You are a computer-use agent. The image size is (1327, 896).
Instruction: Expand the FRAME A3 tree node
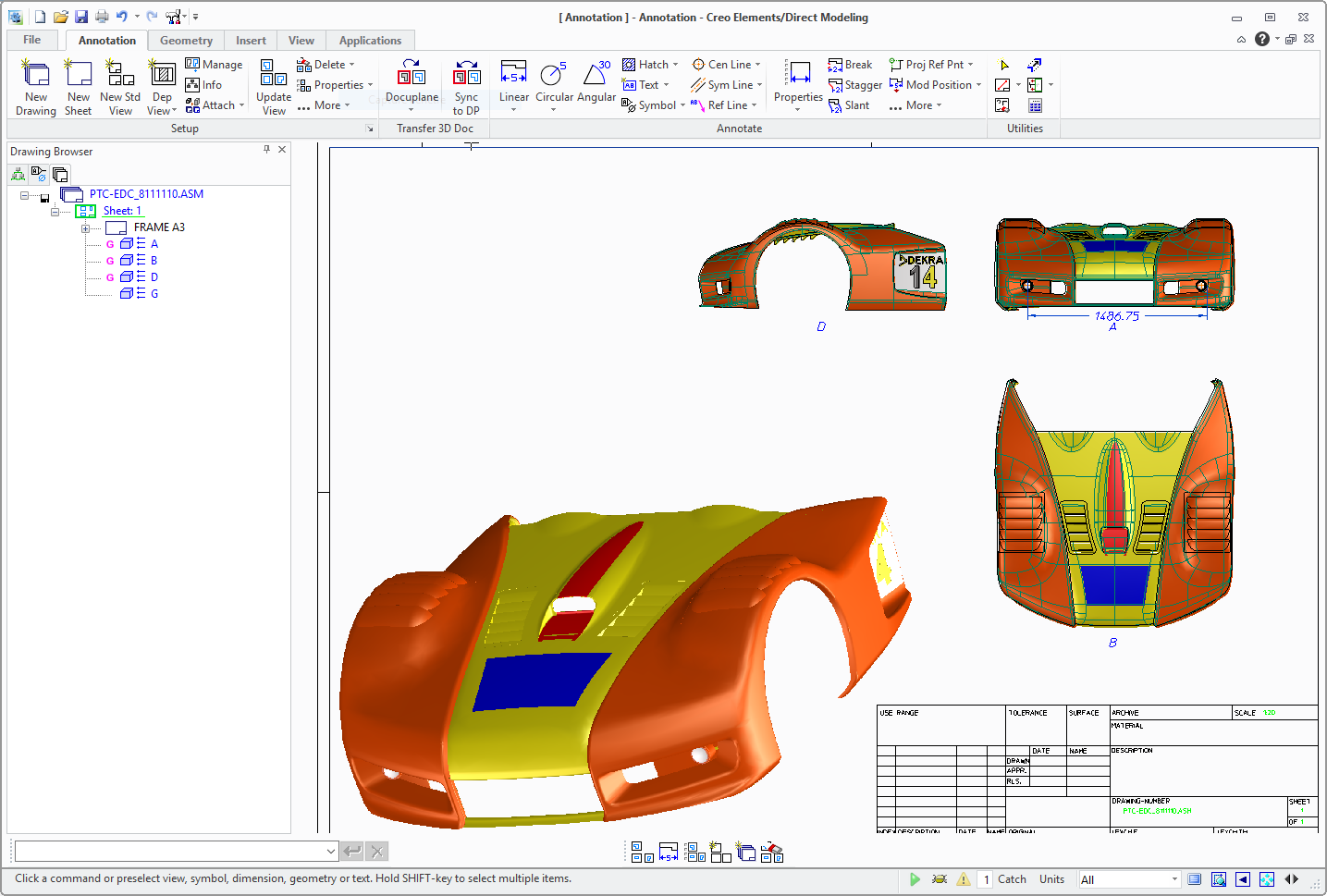pyautogui.click(x=85, y=228)
